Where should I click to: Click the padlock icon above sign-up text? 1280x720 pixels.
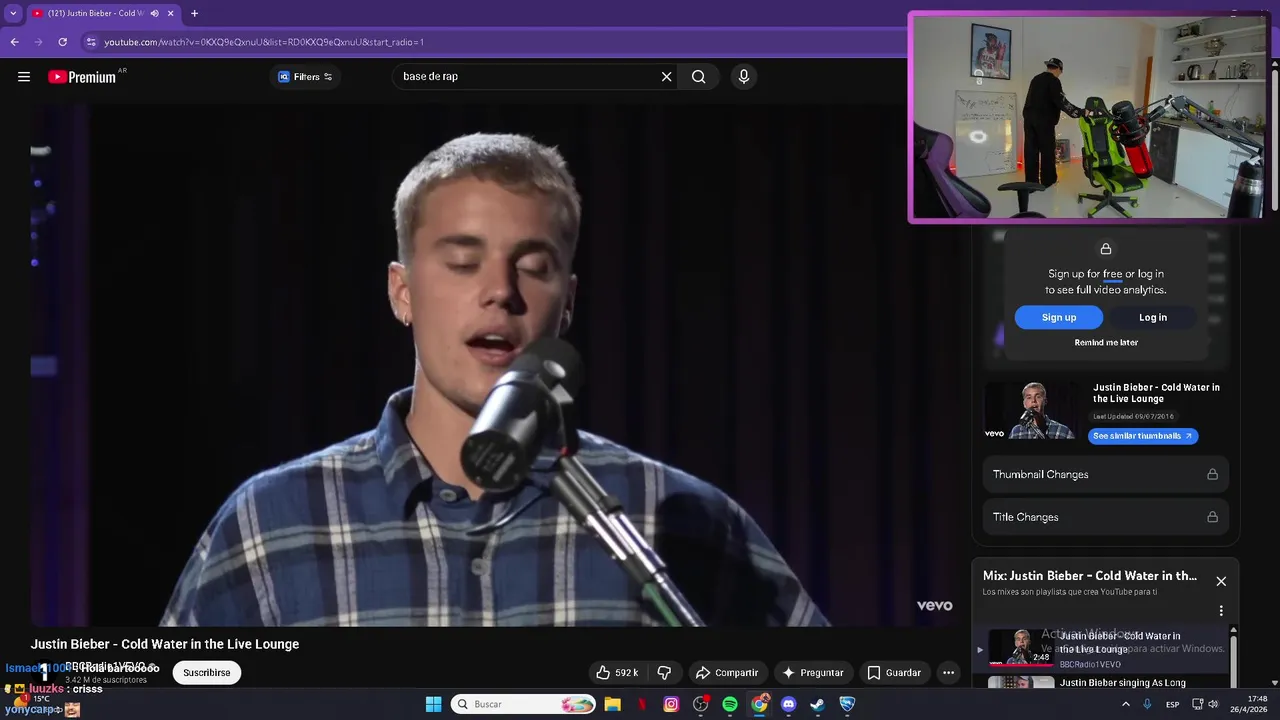pos(1106,249)
